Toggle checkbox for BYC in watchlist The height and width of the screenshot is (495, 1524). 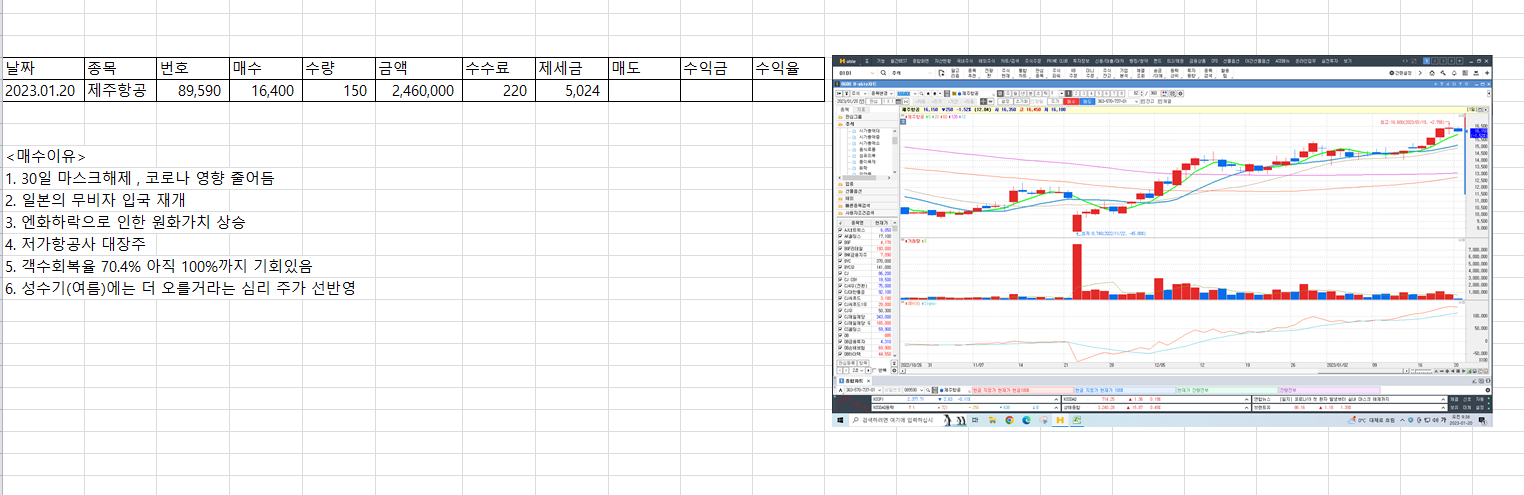[x=840, y=261]
